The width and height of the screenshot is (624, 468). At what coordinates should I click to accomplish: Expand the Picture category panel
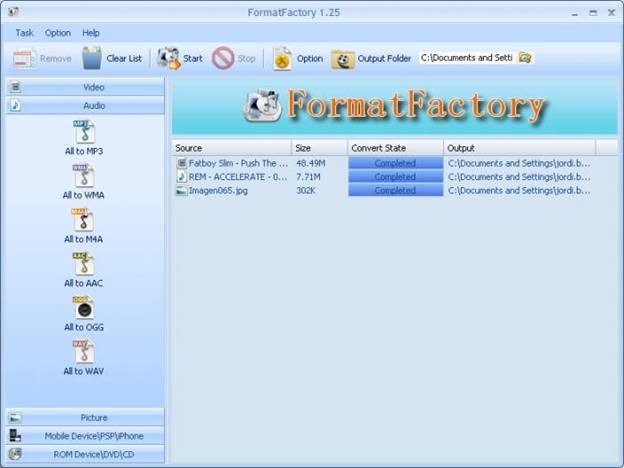click(x=85, y=417)
